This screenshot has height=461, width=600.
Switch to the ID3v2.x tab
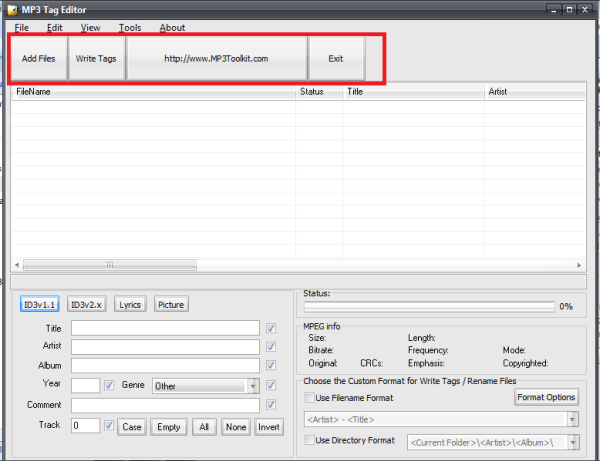click(x=86, y=305)
